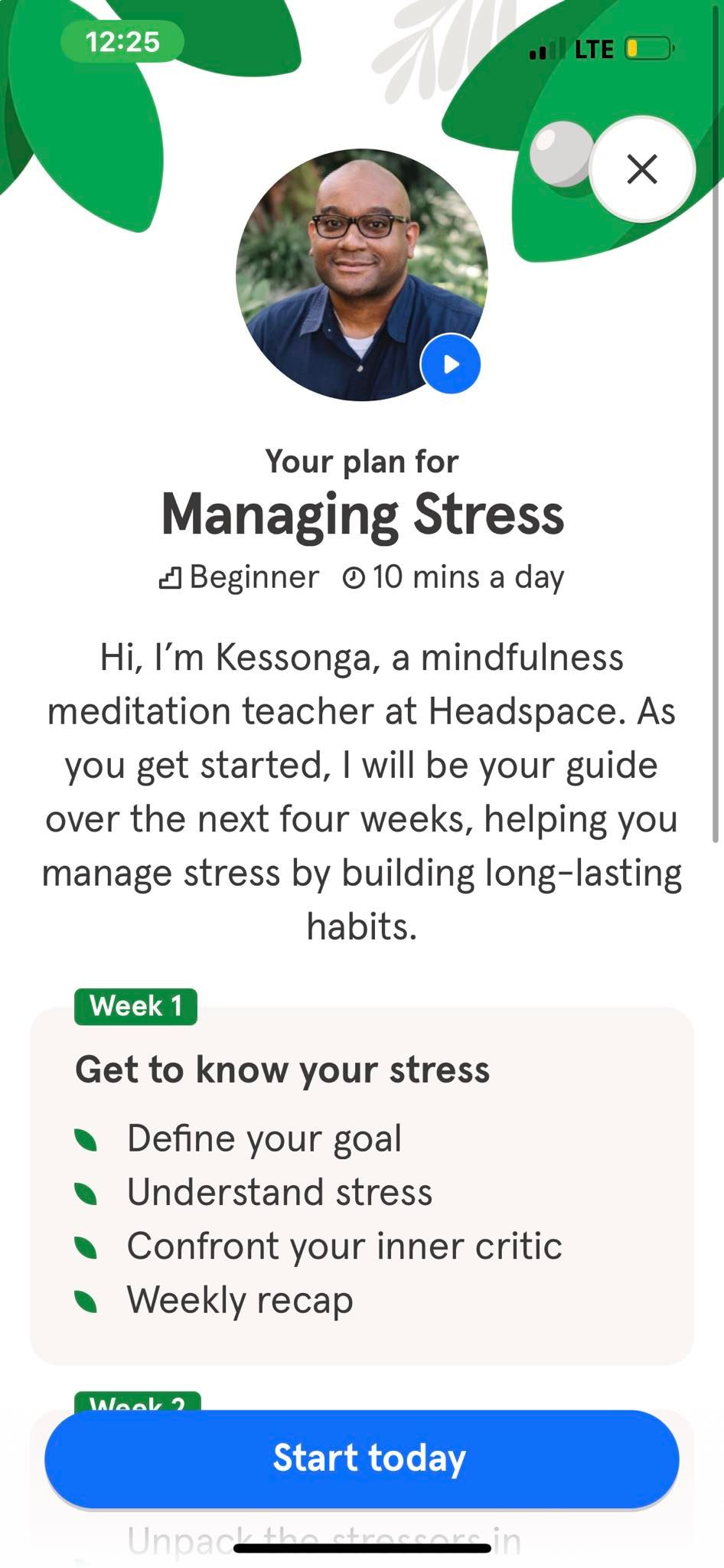The width and height of the screenshot is (724, 1568).
Task: Click the Beginner level icon
Action: (170, 577)
